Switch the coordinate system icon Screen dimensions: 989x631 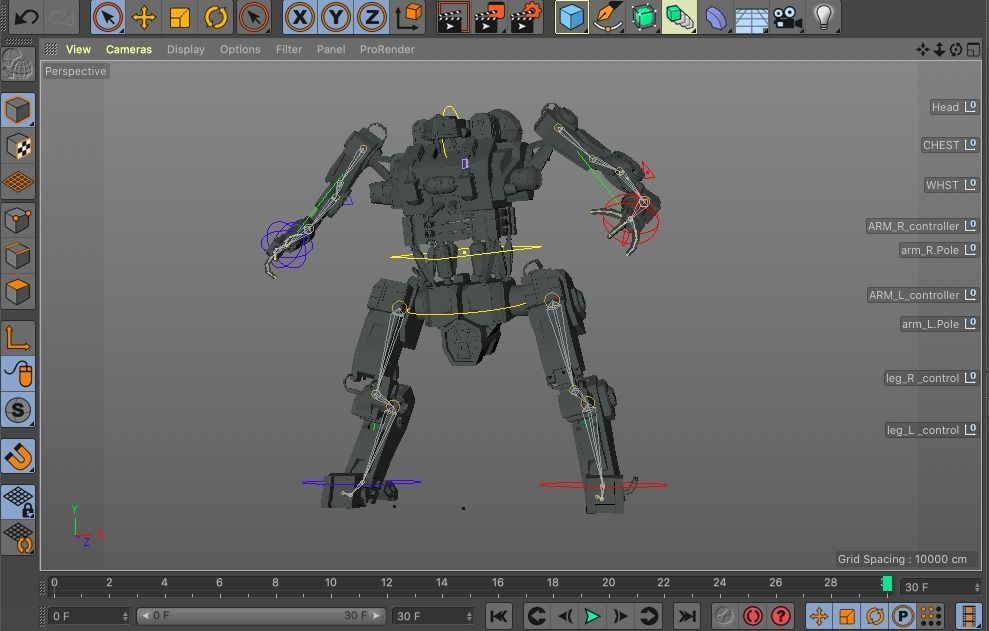(x=409, y=17)
